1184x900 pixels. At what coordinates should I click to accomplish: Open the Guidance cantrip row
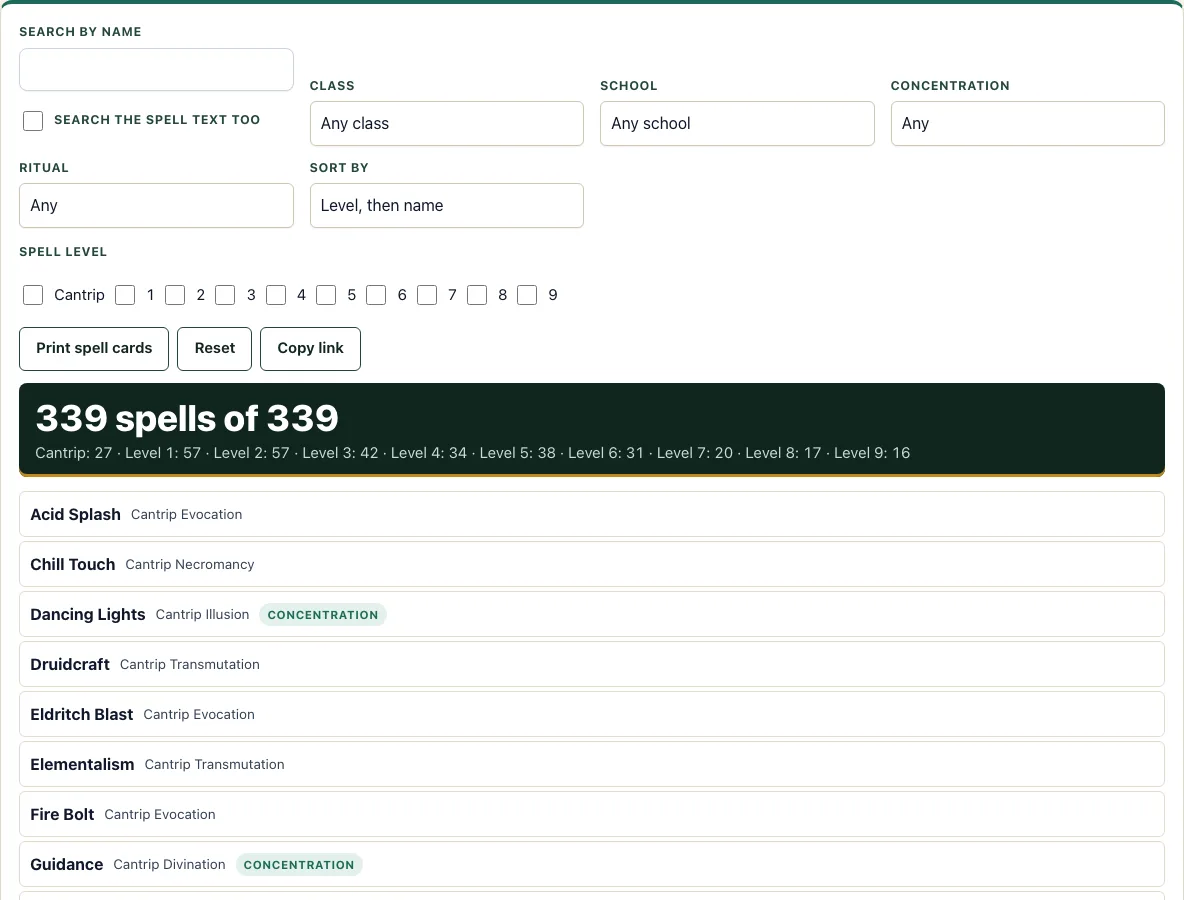click(591, 865)
